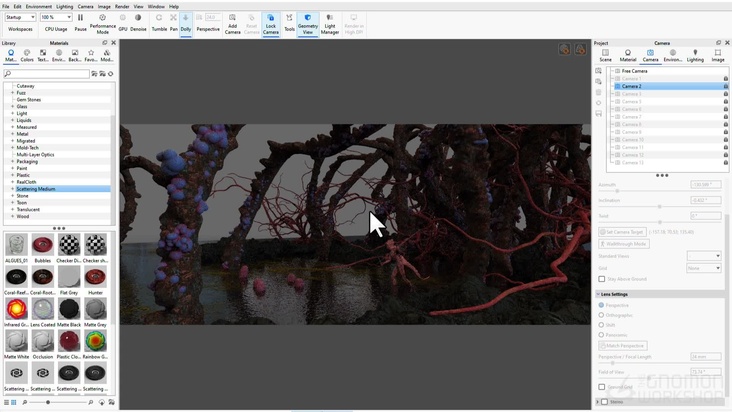Click the Pause render toolbar icon
The width and height of the screenshot is (732, 412).
pos(80,18)
